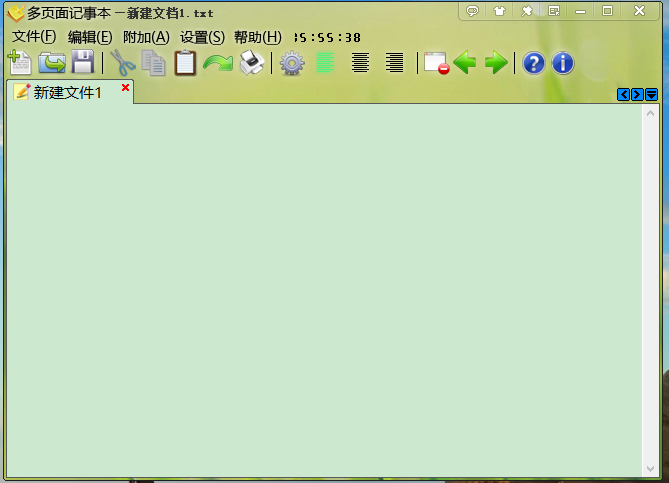Click the scrollbar down arrow

(x=650, y=468)
